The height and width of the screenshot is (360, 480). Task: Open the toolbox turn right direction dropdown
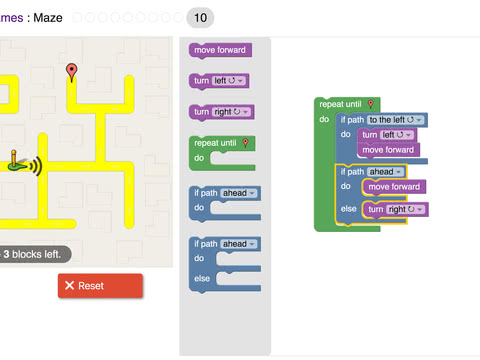click(x=232, y=112)
